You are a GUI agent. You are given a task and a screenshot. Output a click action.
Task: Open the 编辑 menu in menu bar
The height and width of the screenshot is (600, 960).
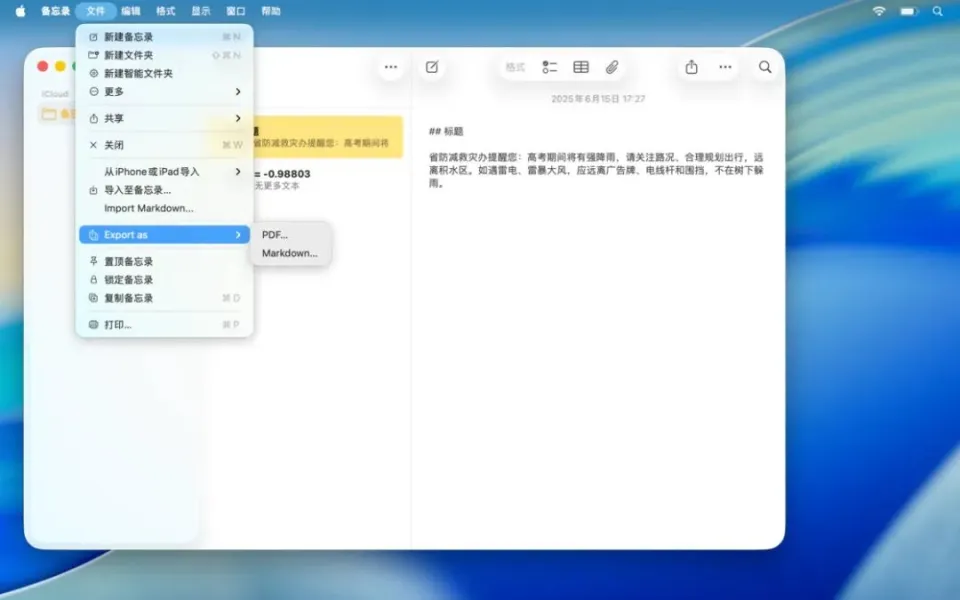(x=131, y=11)
